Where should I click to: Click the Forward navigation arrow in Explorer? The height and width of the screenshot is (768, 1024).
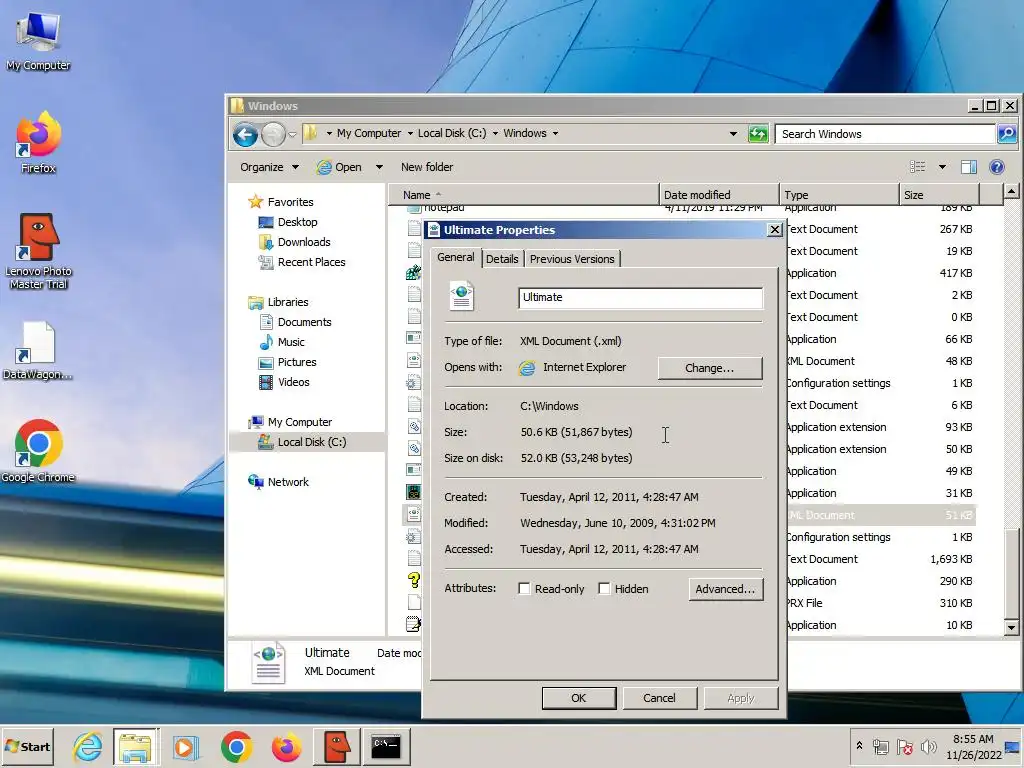273,135
